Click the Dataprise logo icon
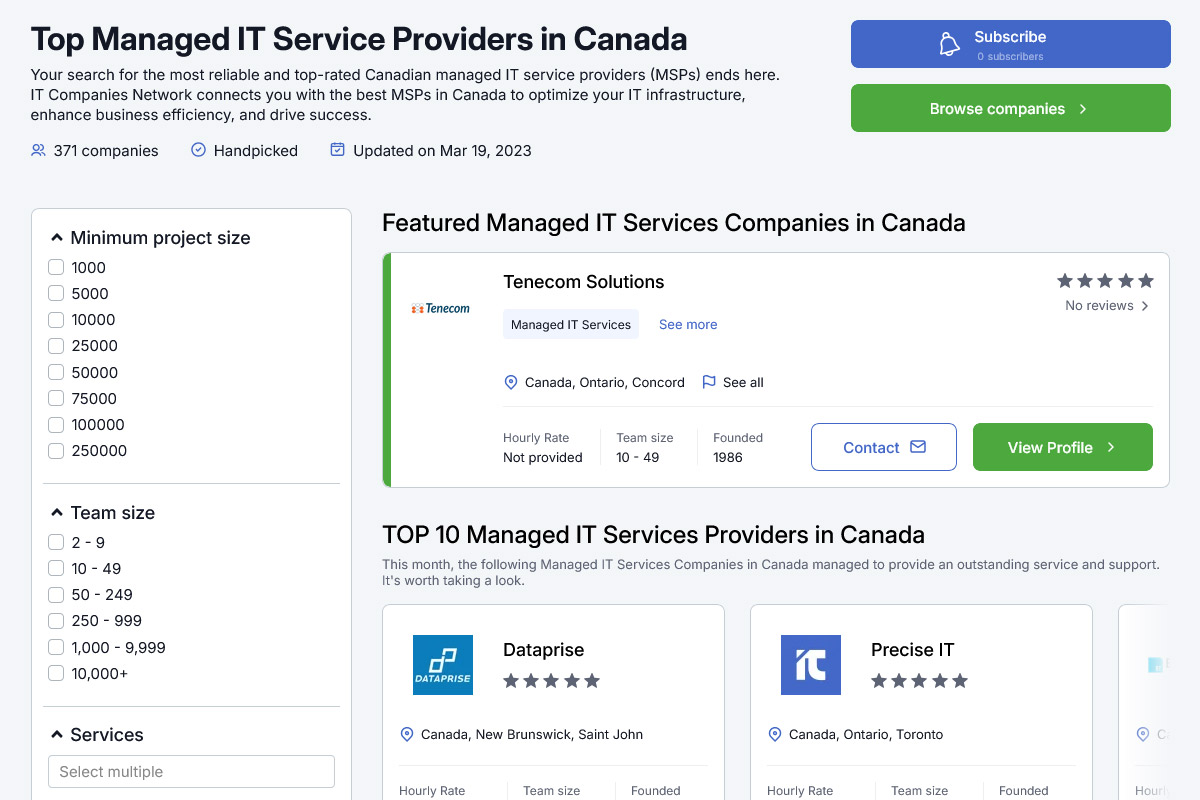The width and height of the screenshot is (1200, 800). (443, 665)
